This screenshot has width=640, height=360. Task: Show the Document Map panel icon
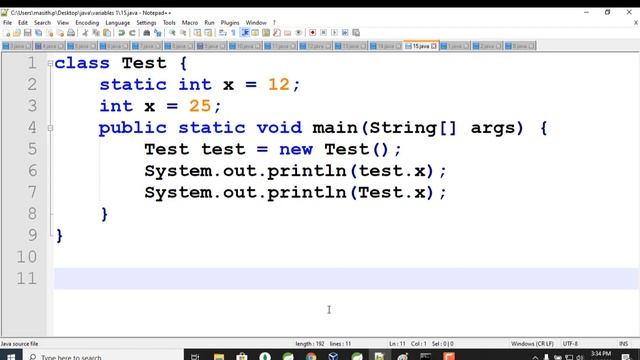pos(266,33)
